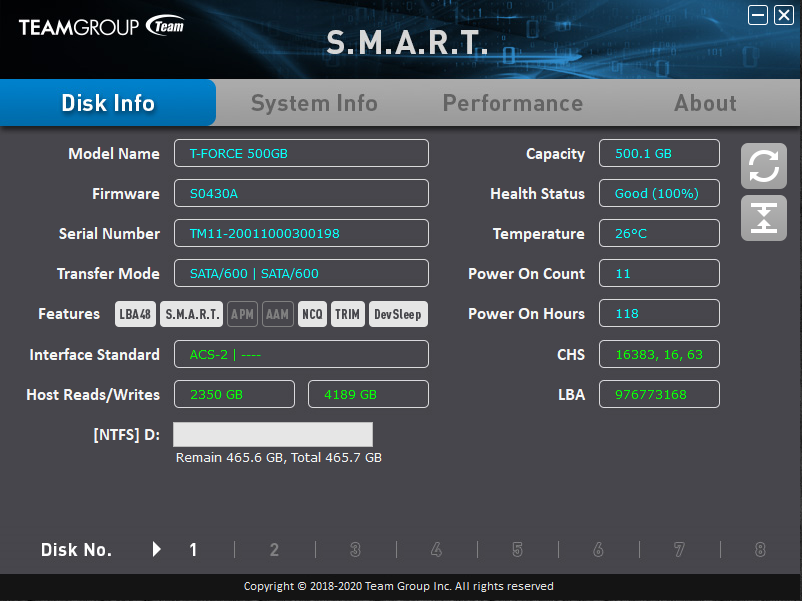Switch to the Performance tab
This screenshot has width=802, height=601.
[x=512, y=103]
